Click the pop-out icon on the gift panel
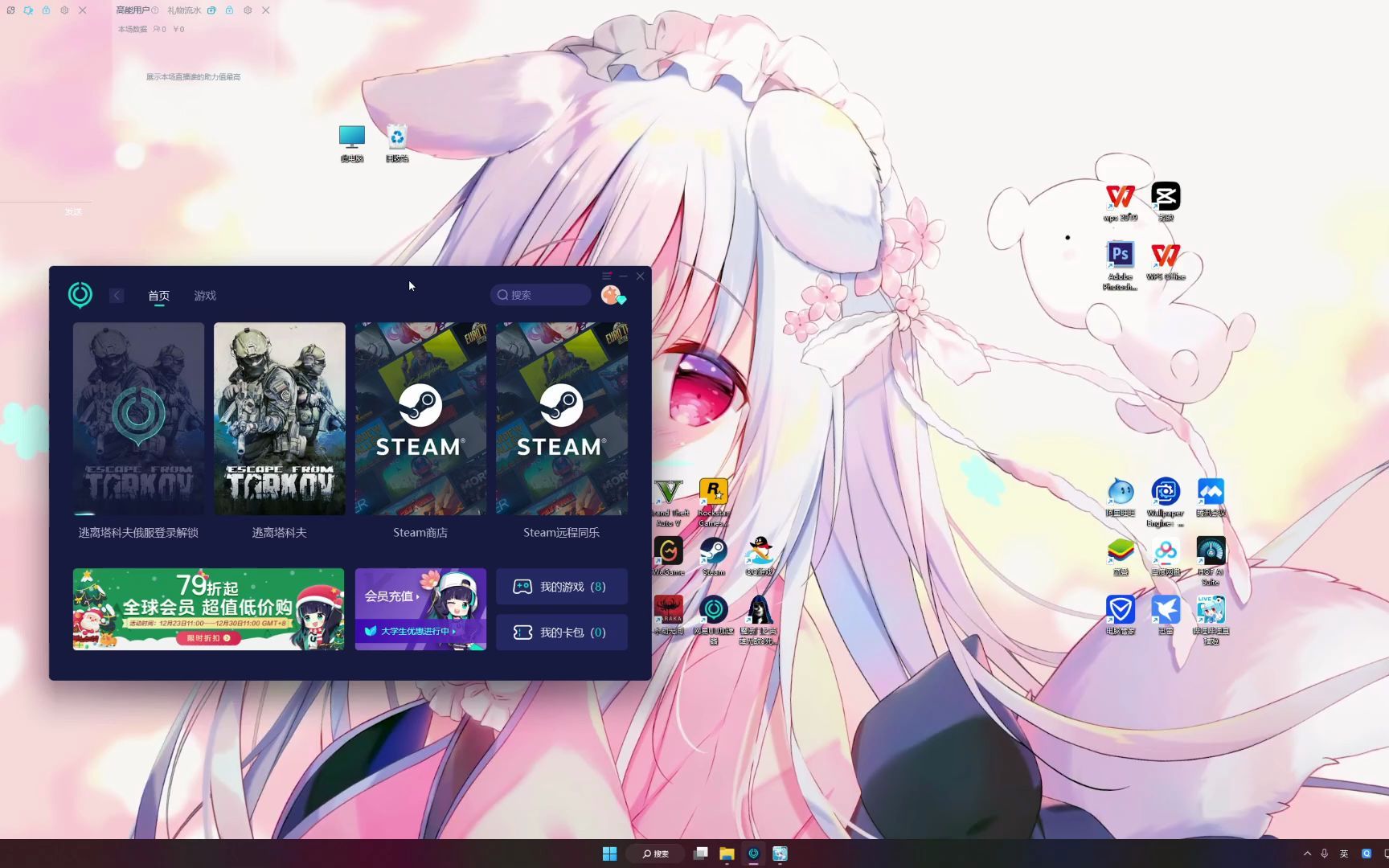The width and height of the screenshot is (1389, 868). [211, 10]
